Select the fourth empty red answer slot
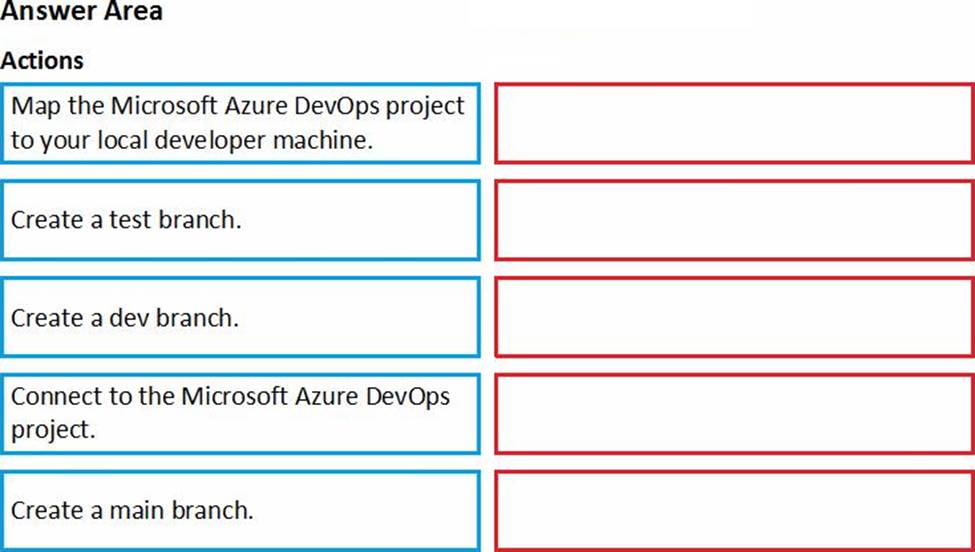This screenshot has width=975, height=552. [734, 413]
